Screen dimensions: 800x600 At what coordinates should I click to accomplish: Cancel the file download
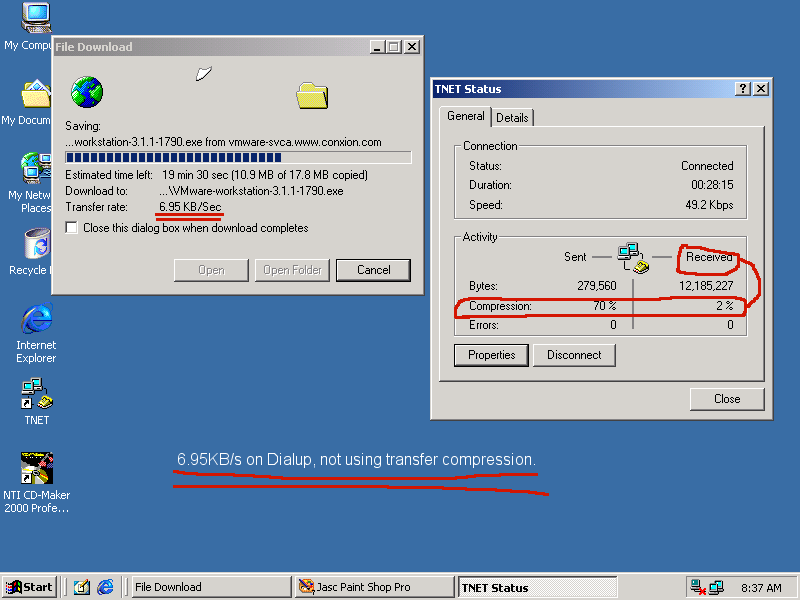[373, 270]
